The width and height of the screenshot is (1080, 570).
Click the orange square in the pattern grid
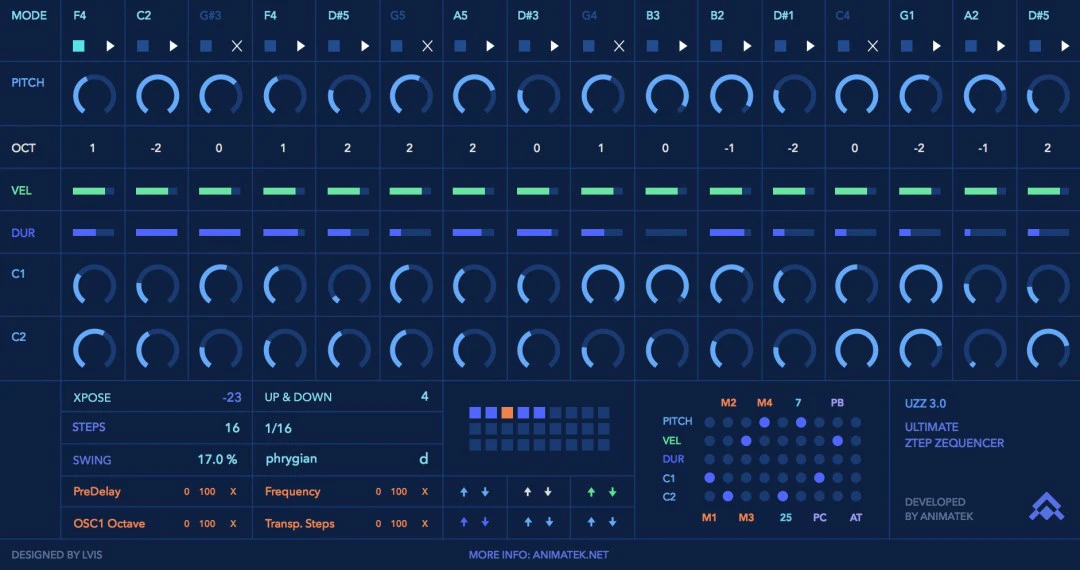click(x=507, y=412)
